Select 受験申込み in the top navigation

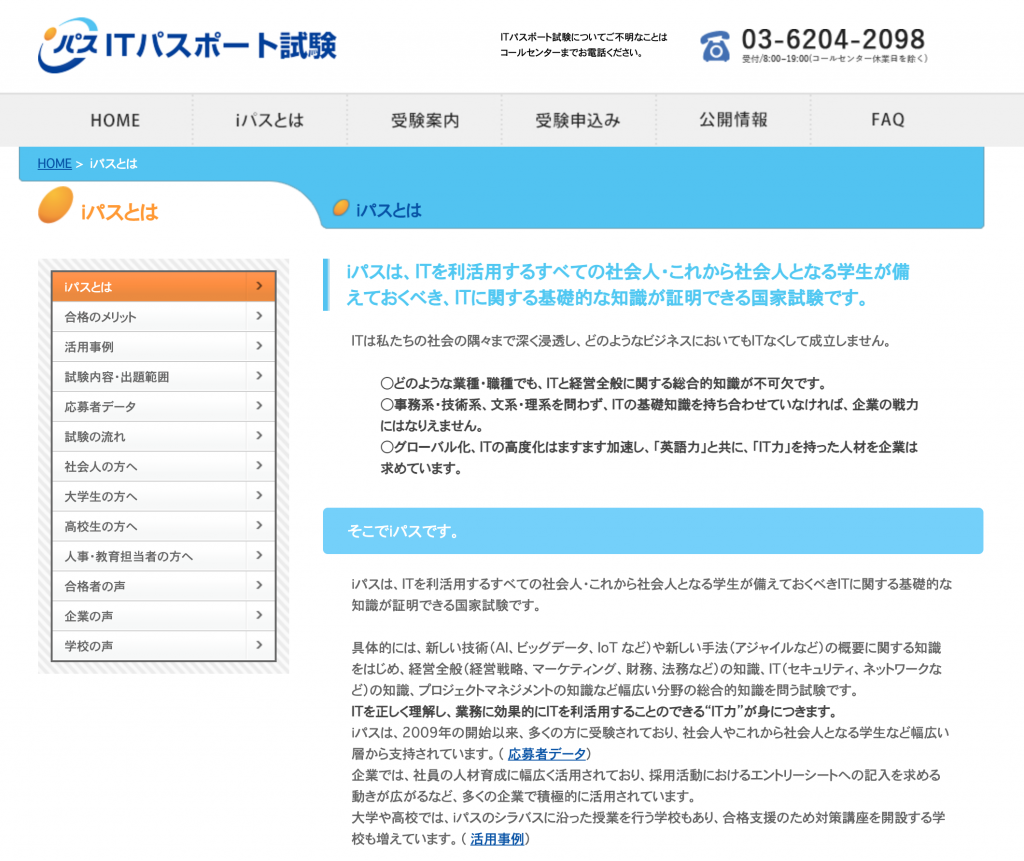(579, 120)
